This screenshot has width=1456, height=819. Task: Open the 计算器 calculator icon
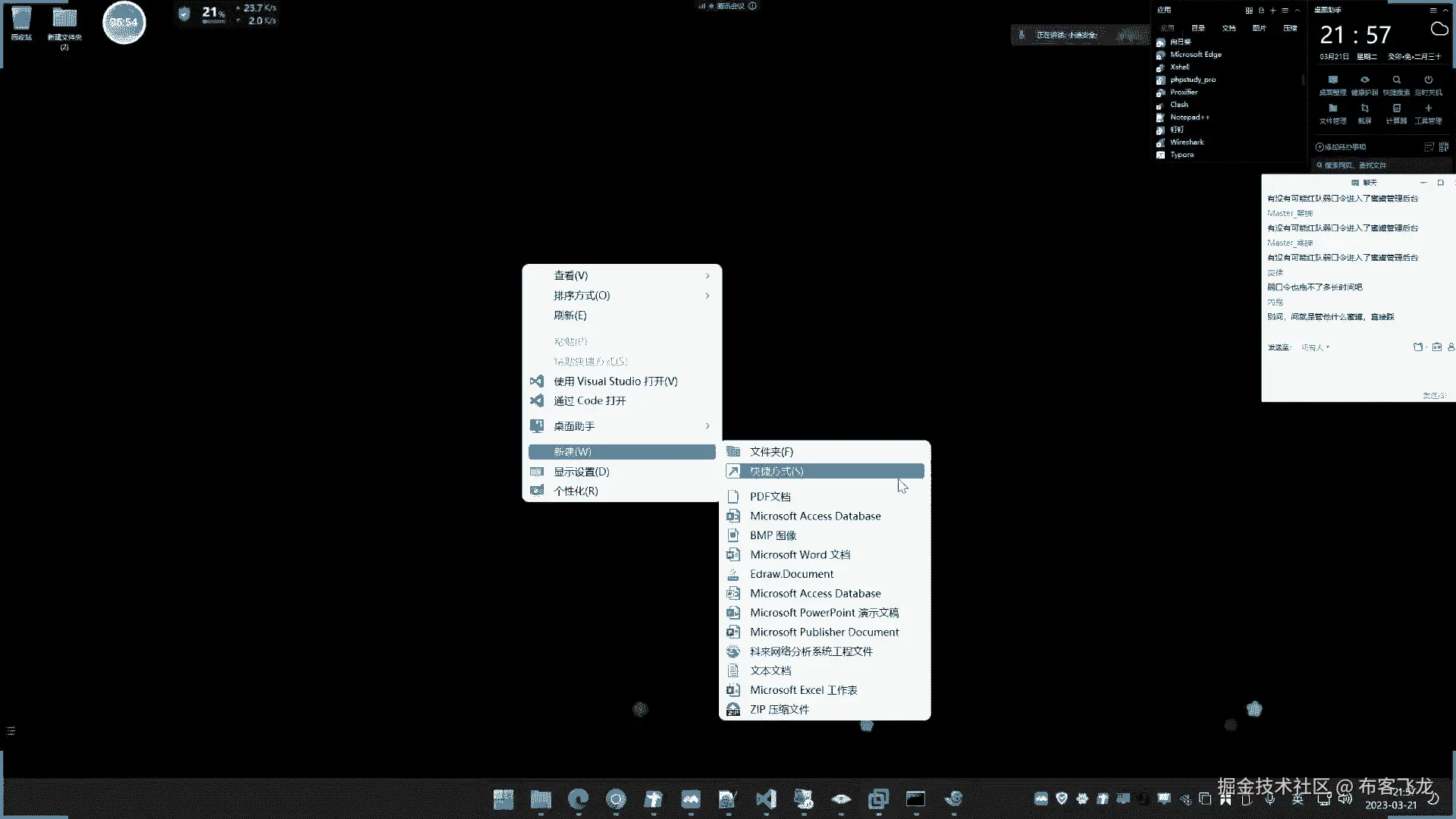pyautogui.click(x=1396, y=109)
